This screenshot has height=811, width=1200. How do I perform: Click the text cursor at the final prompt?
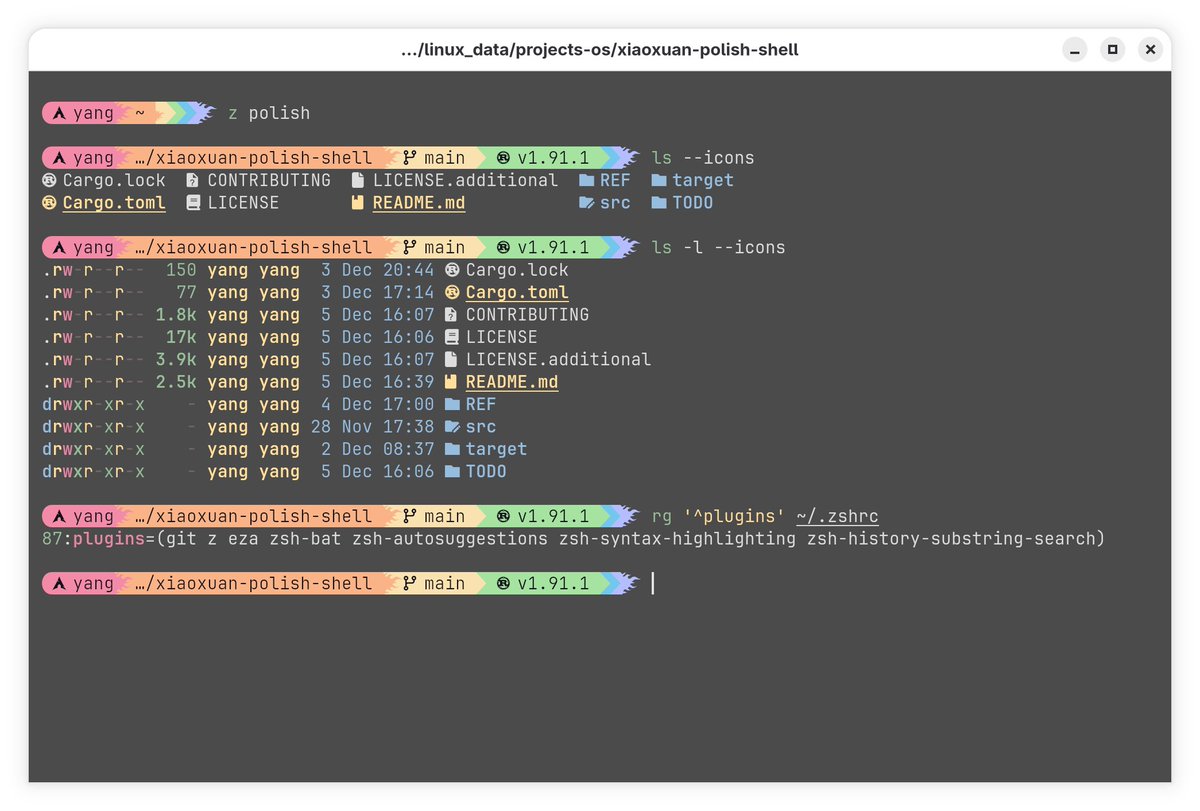(653, 584)
